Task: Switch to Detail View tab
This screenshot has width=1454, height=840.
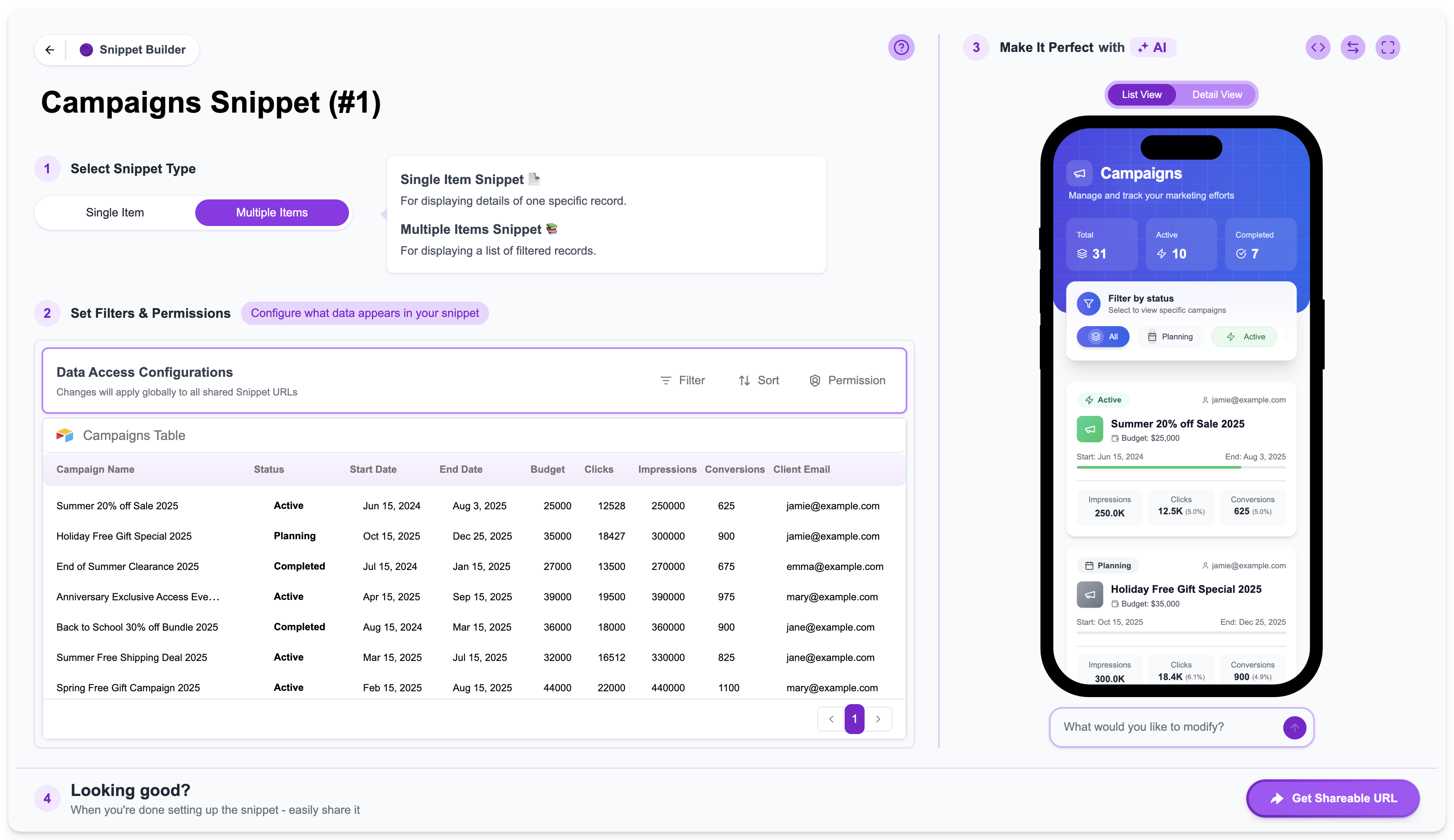Action: (x=1217, y=94)
